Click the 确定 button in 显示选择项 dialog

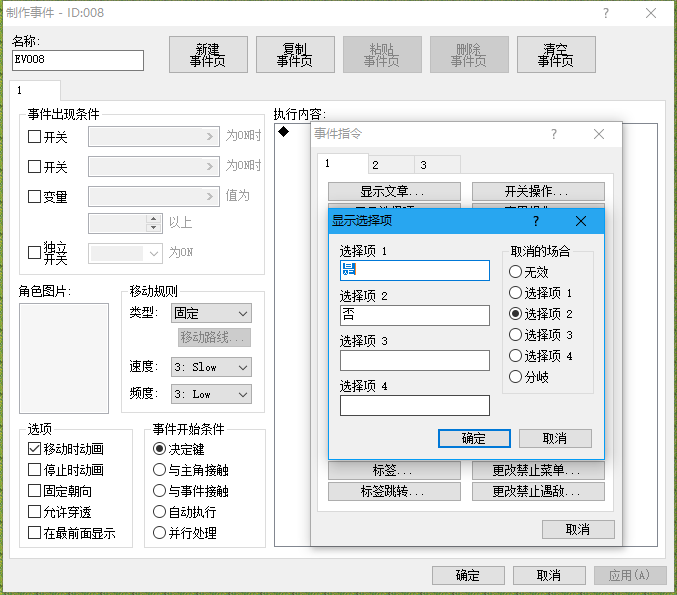coord(474,438)
